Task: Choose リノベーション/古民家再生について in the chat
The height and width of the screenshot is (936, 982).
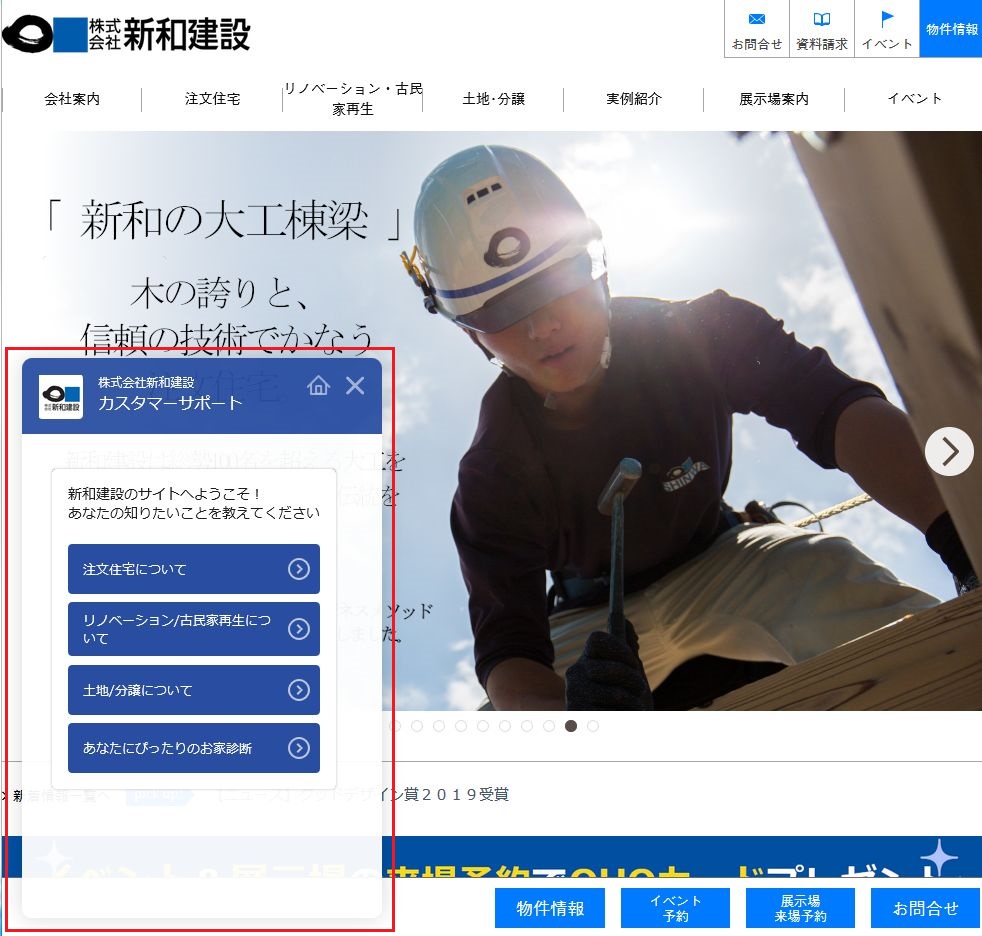Action: click(194, 629)
